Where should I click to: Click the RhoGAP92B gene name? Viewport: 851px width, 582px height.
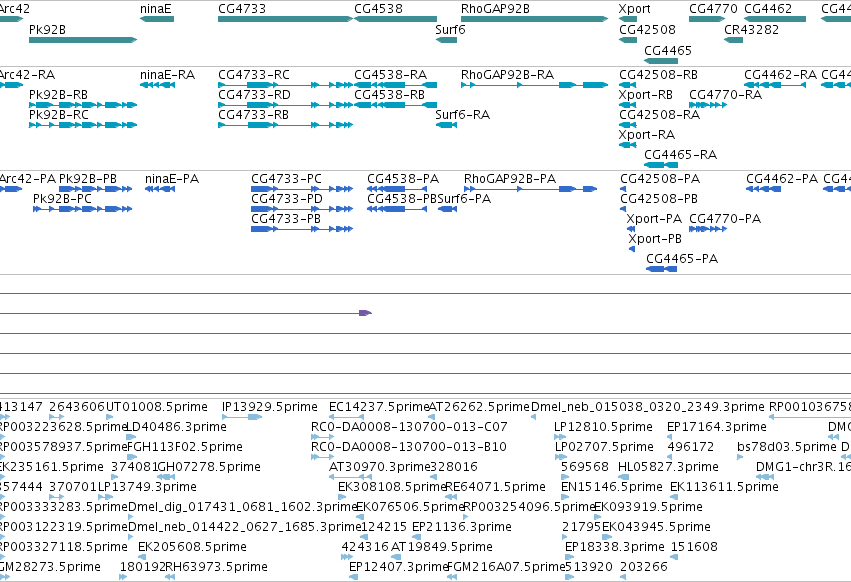496,9
